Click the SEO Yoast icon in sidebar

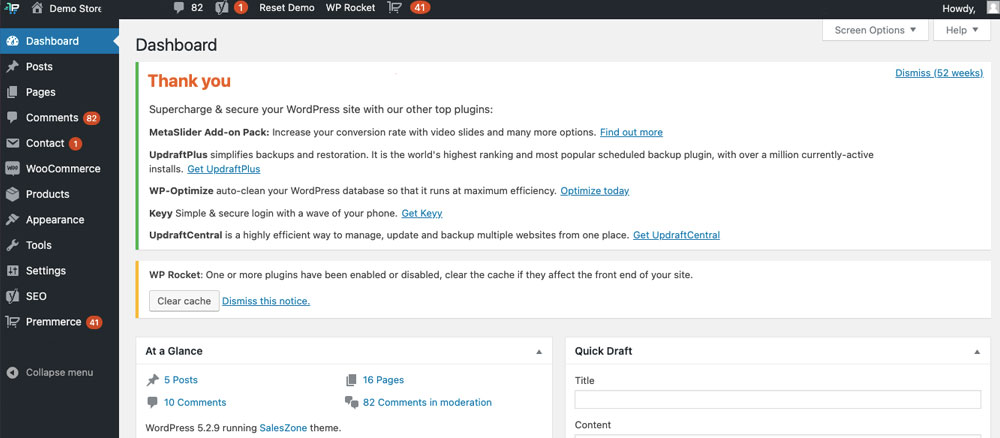[x=12, y=296]
